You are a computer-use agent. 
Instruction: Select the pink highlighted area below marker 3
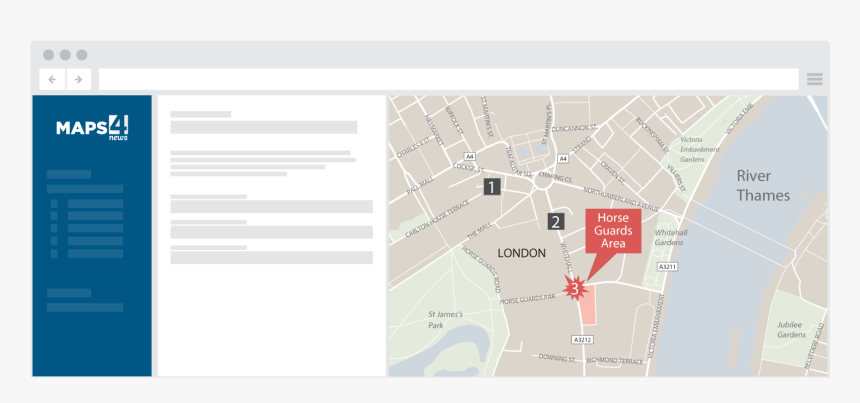[588, 305]
